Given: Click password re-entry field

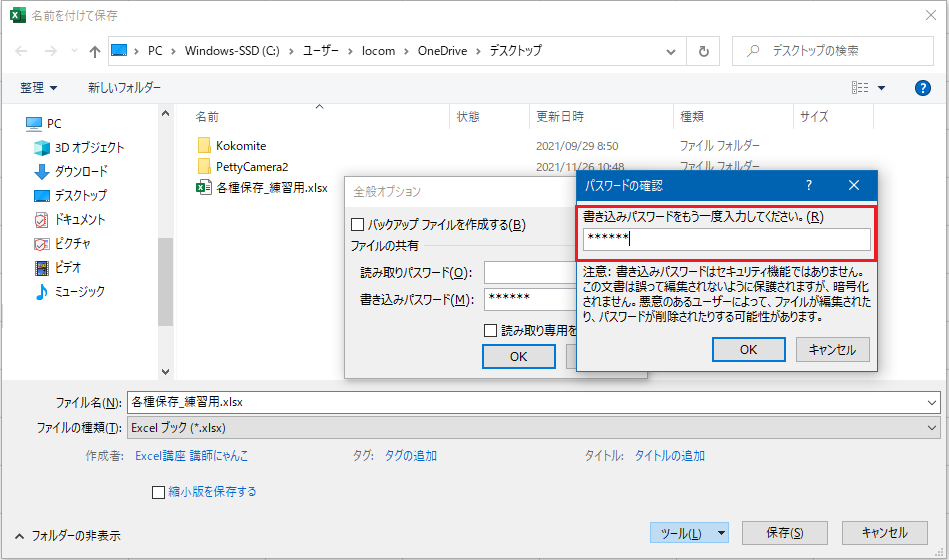Looking at the screenshot, I should (726, 239).
